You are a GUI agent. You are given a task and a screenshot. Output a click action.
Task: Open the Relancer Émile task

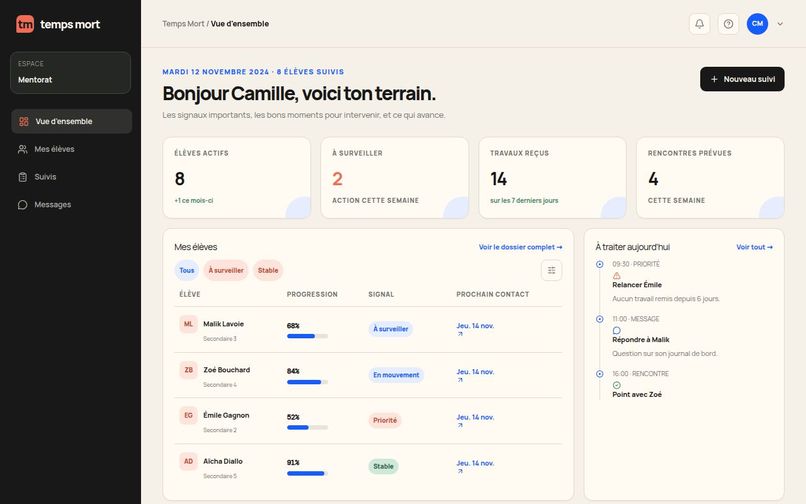637,285
